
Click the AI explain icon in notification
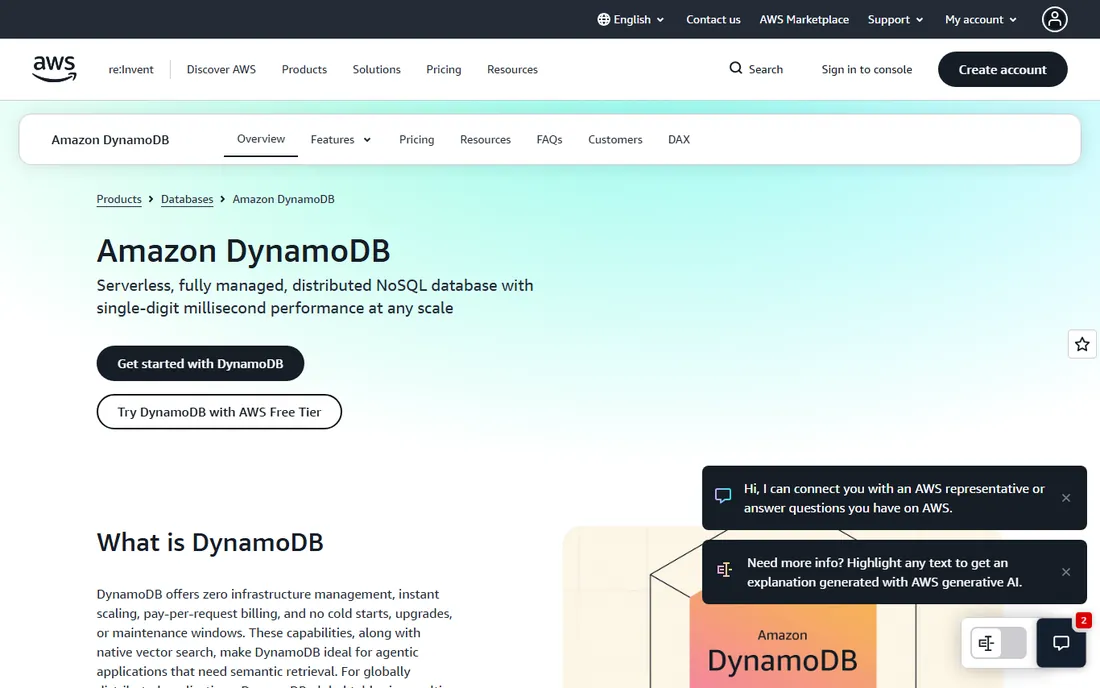click(724, 569)
